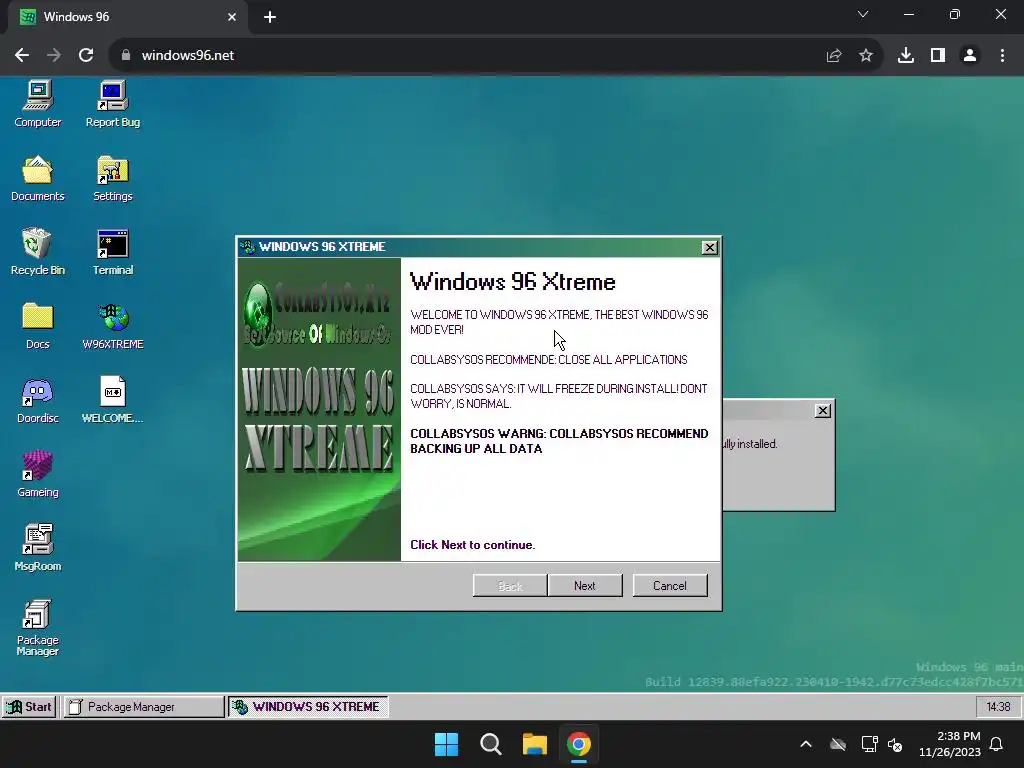Click the Chrome taskbar icon
The height and width of the screenshot is (768, 1024).
coord(579,744)
